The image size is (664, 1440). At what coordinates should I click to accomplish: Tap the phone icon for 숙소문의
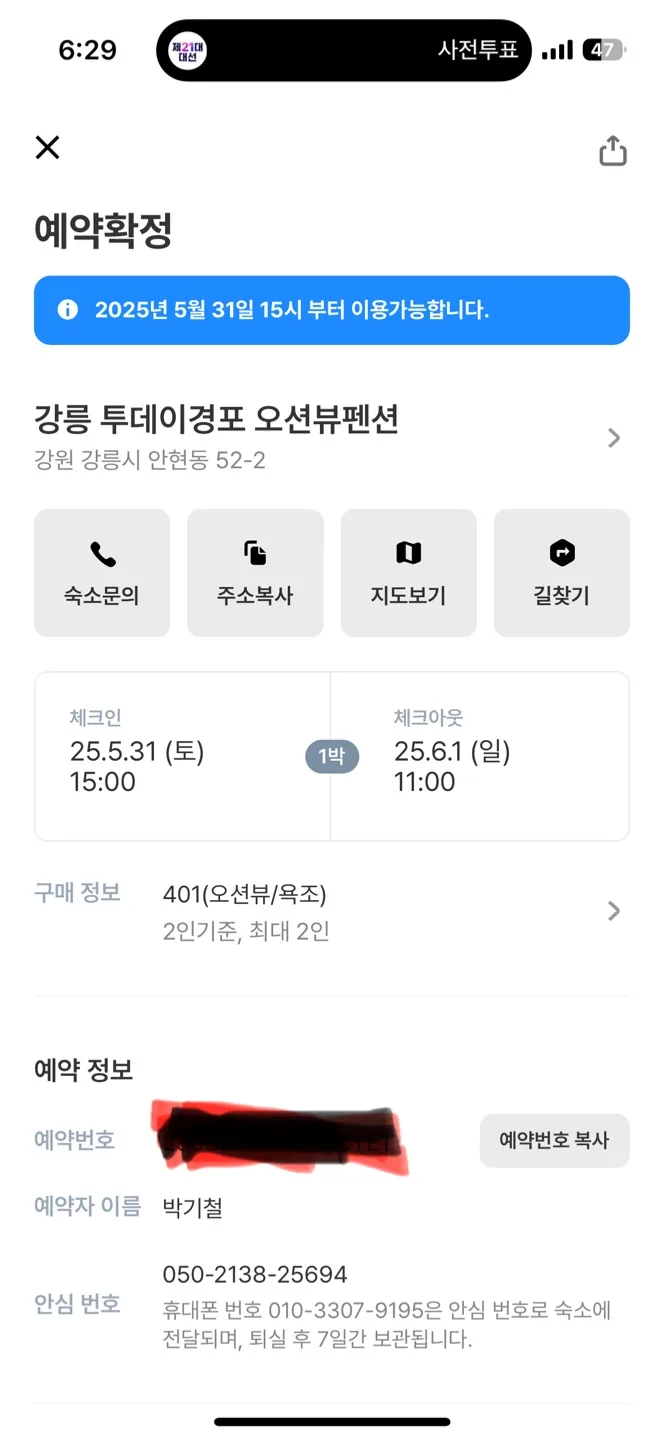pos(102,553)
